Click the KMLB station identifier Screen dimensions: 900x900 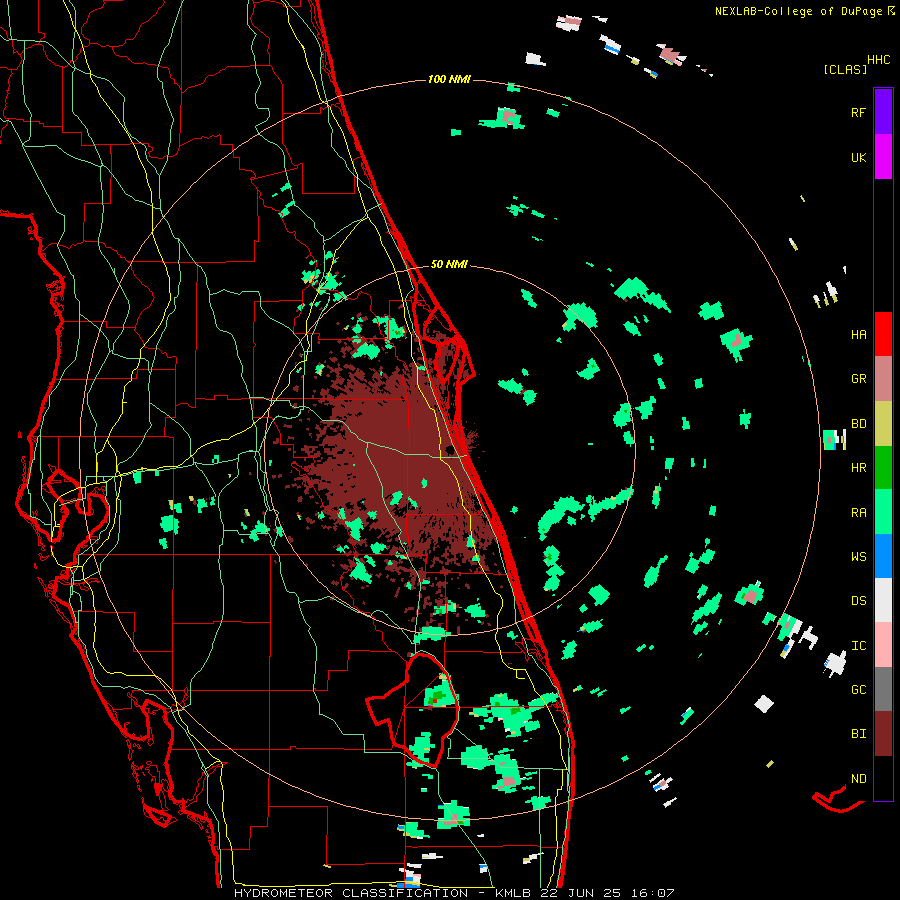pos(511,893)
